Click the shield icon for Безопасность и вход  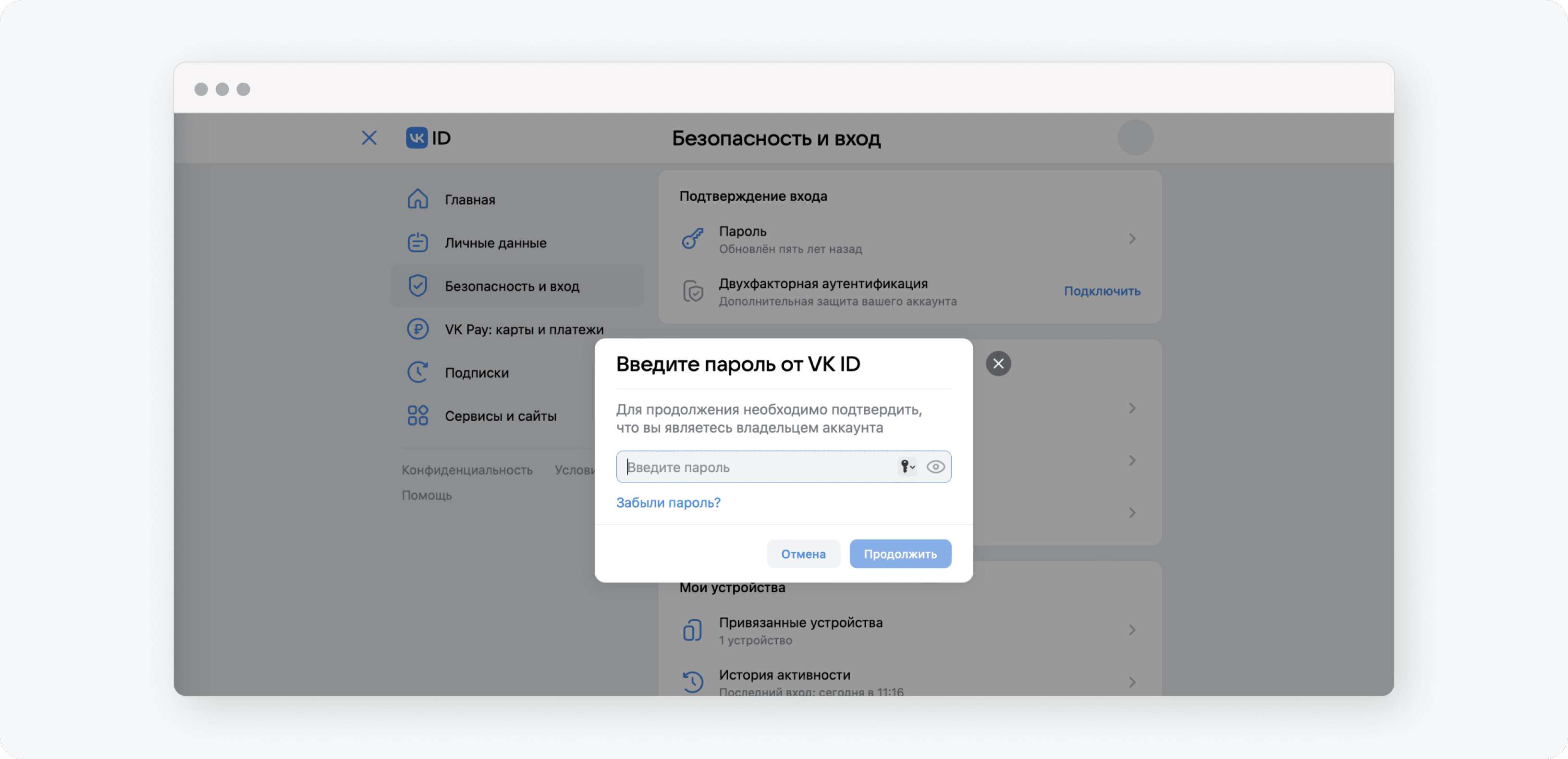pyautogui.click(x=417, y=285)
